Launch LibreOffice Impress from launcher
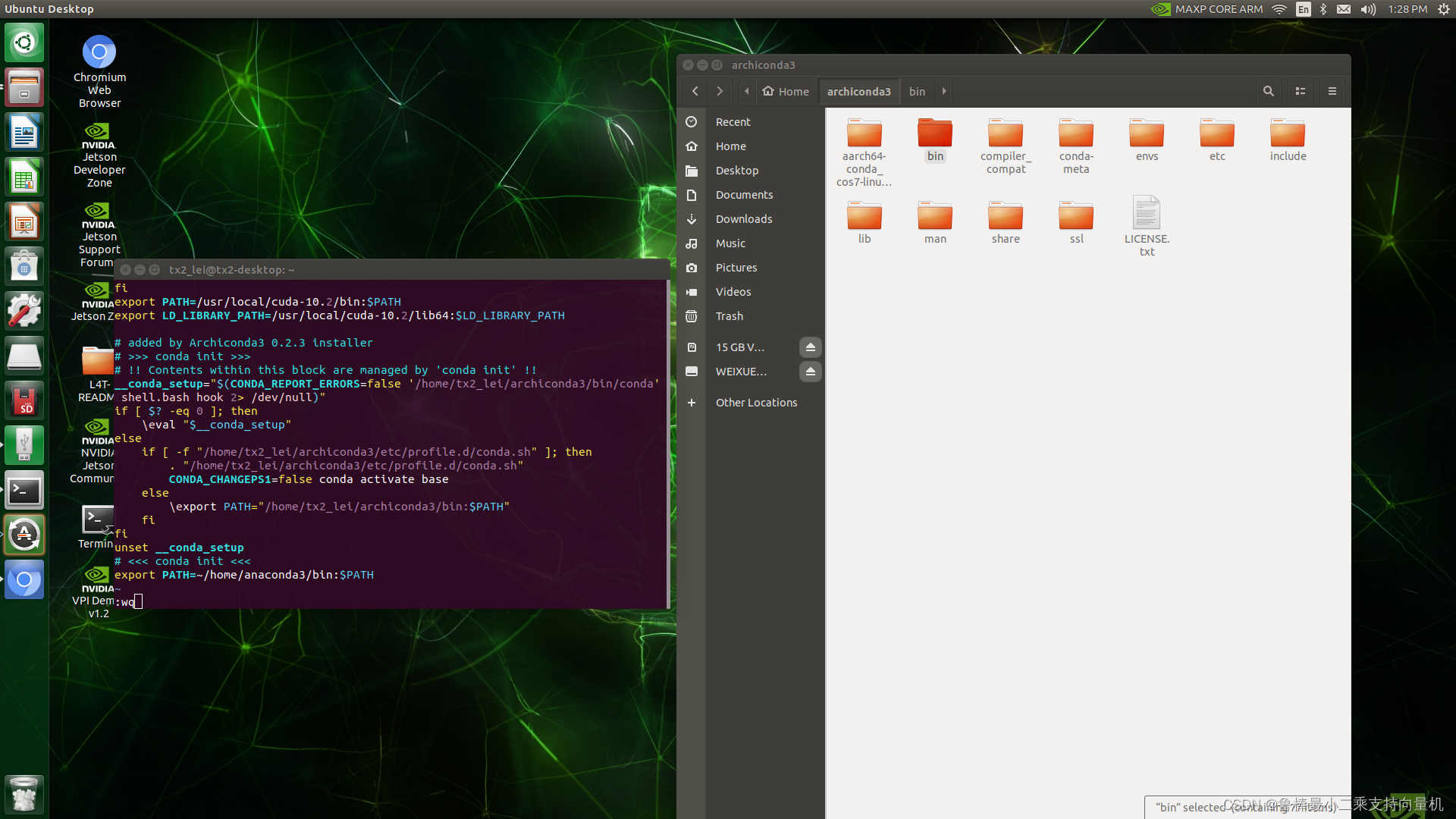This screenshot has width=1456, height=819. (x=24, y=221)
